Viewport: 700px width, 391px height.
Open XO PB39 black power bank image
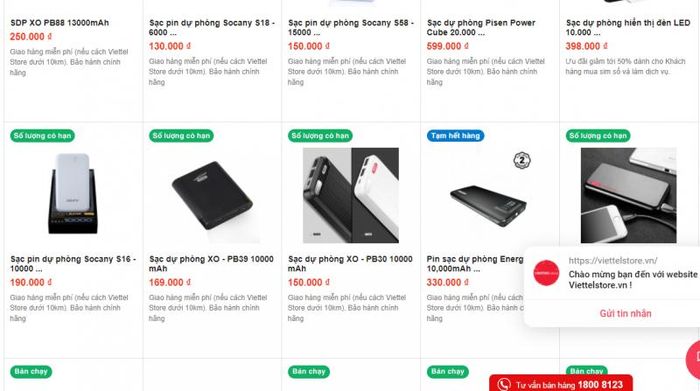coord(212,196)
